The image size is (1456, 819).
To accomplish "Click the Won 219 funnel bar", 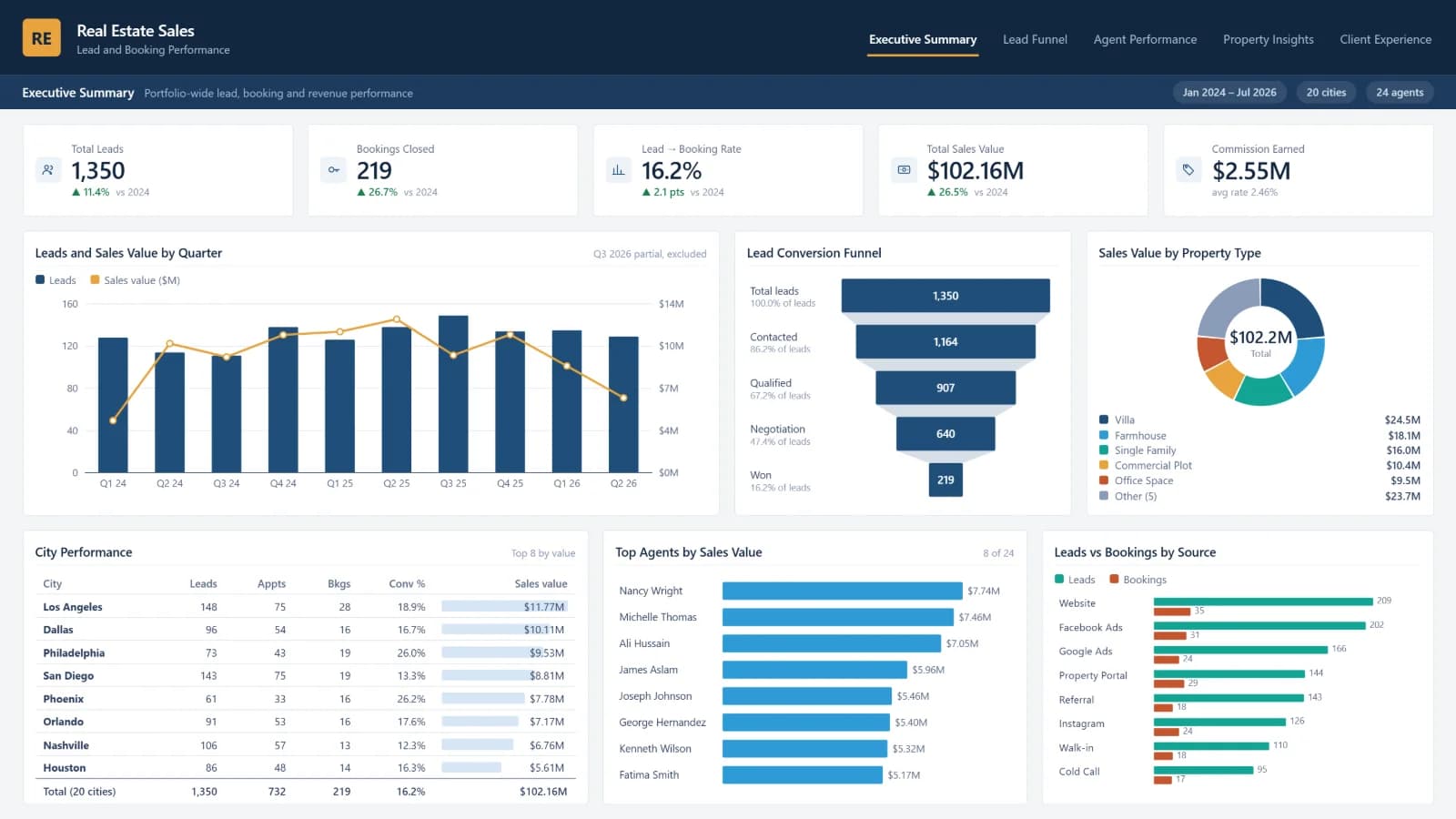I will 945,480.
